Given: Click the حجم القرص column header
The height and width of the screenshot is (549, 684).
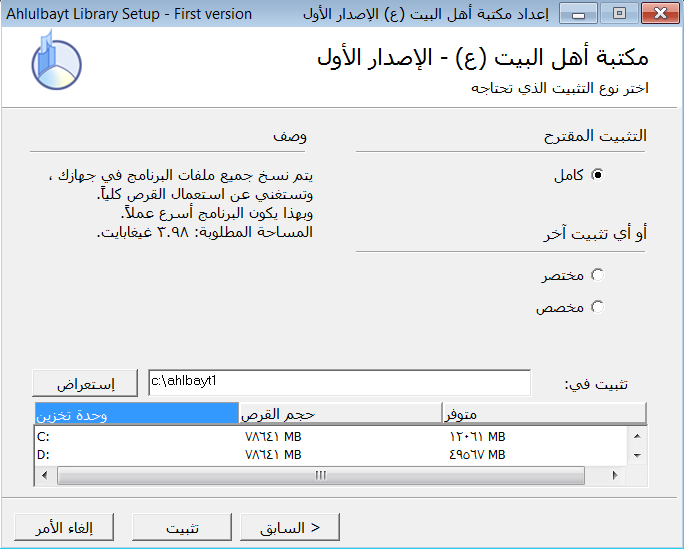Looking at the screenshot, I should pyautogui.click(x=340, y=413).
